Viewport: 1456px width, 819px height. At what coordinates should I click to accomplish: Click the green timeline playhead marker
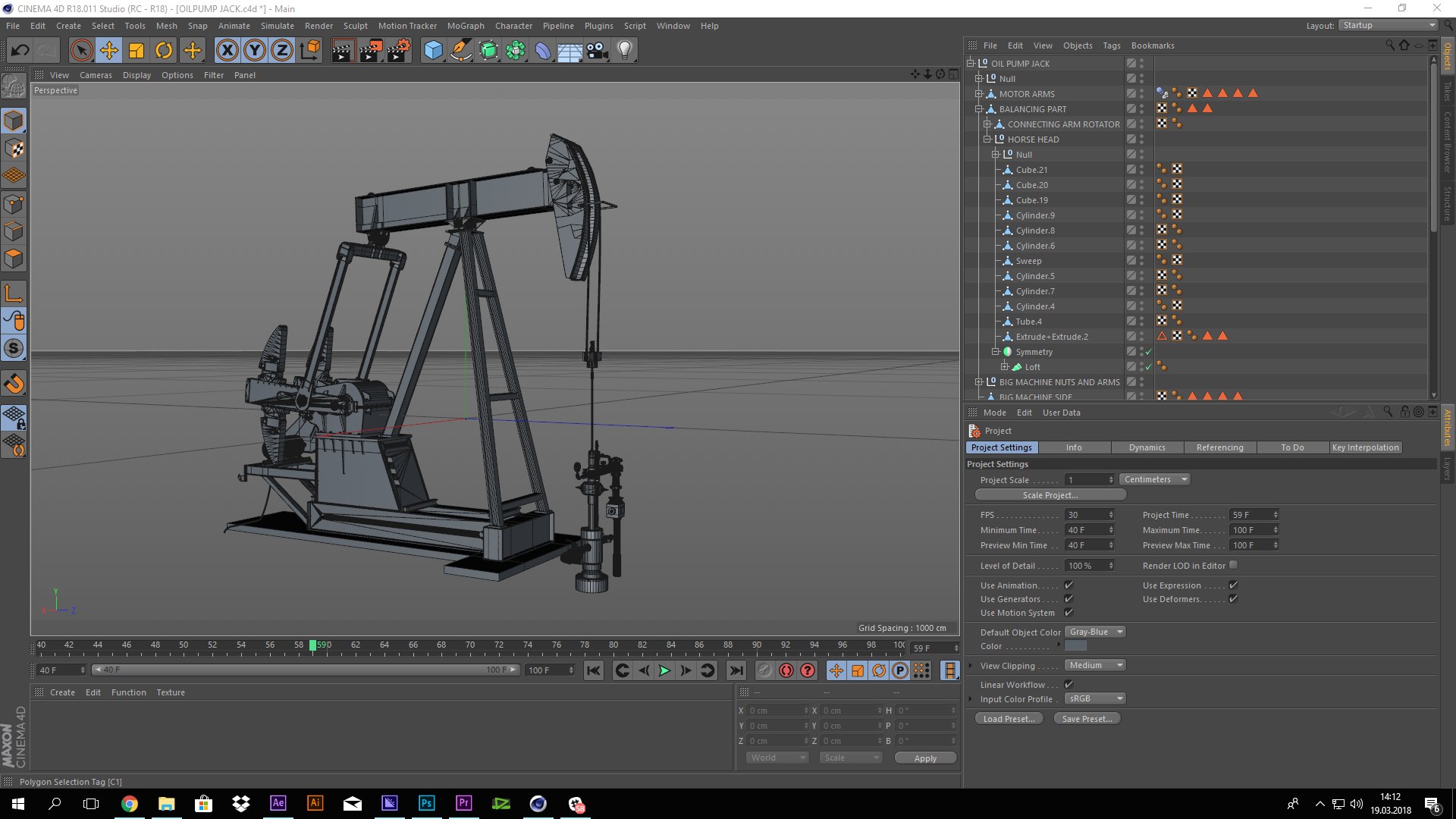point(312,645)
